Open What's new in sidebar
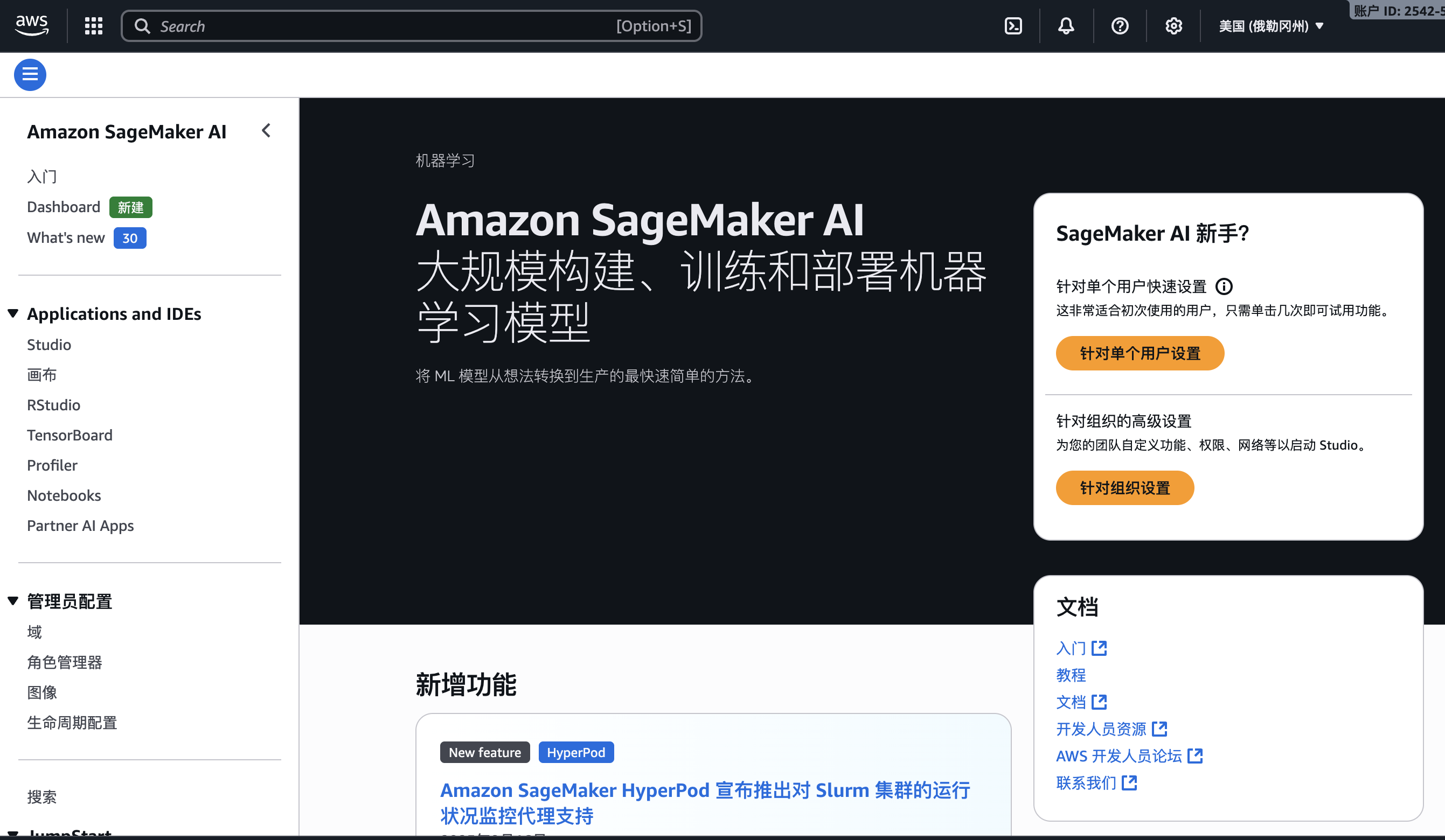 pyautogui.click(x=66, y=238)
